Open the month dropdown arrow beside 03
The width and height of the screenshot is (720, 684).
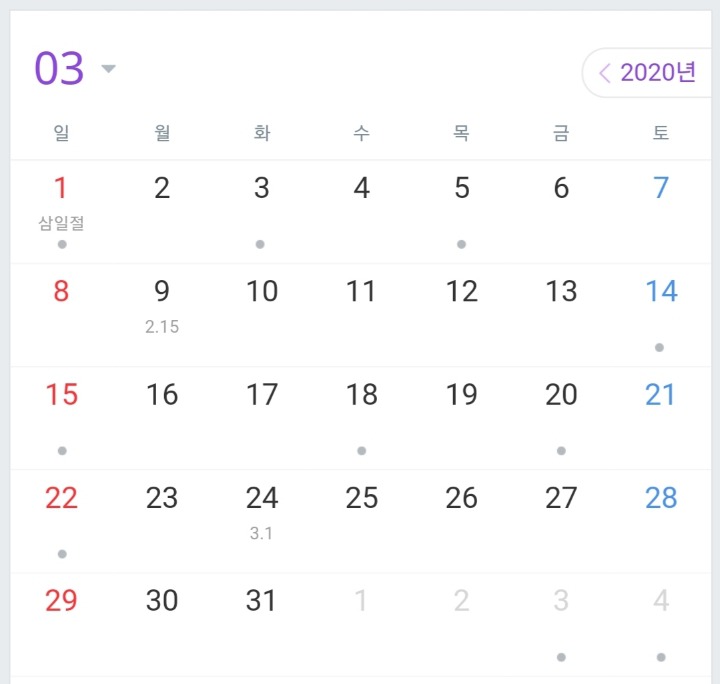coord(109,69)
